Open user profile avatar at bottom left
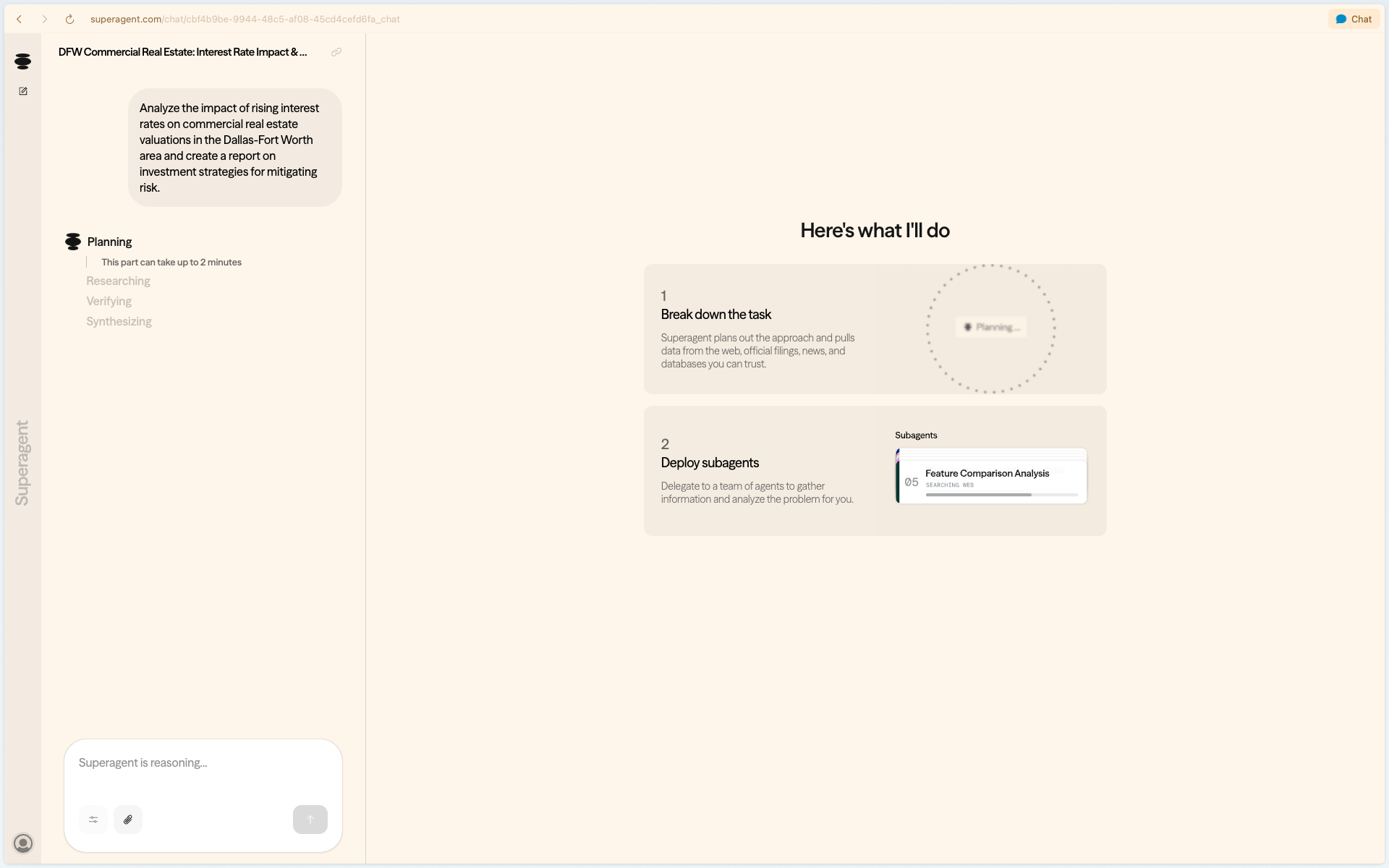The image size is (1389, 868). tap(23, 843)
